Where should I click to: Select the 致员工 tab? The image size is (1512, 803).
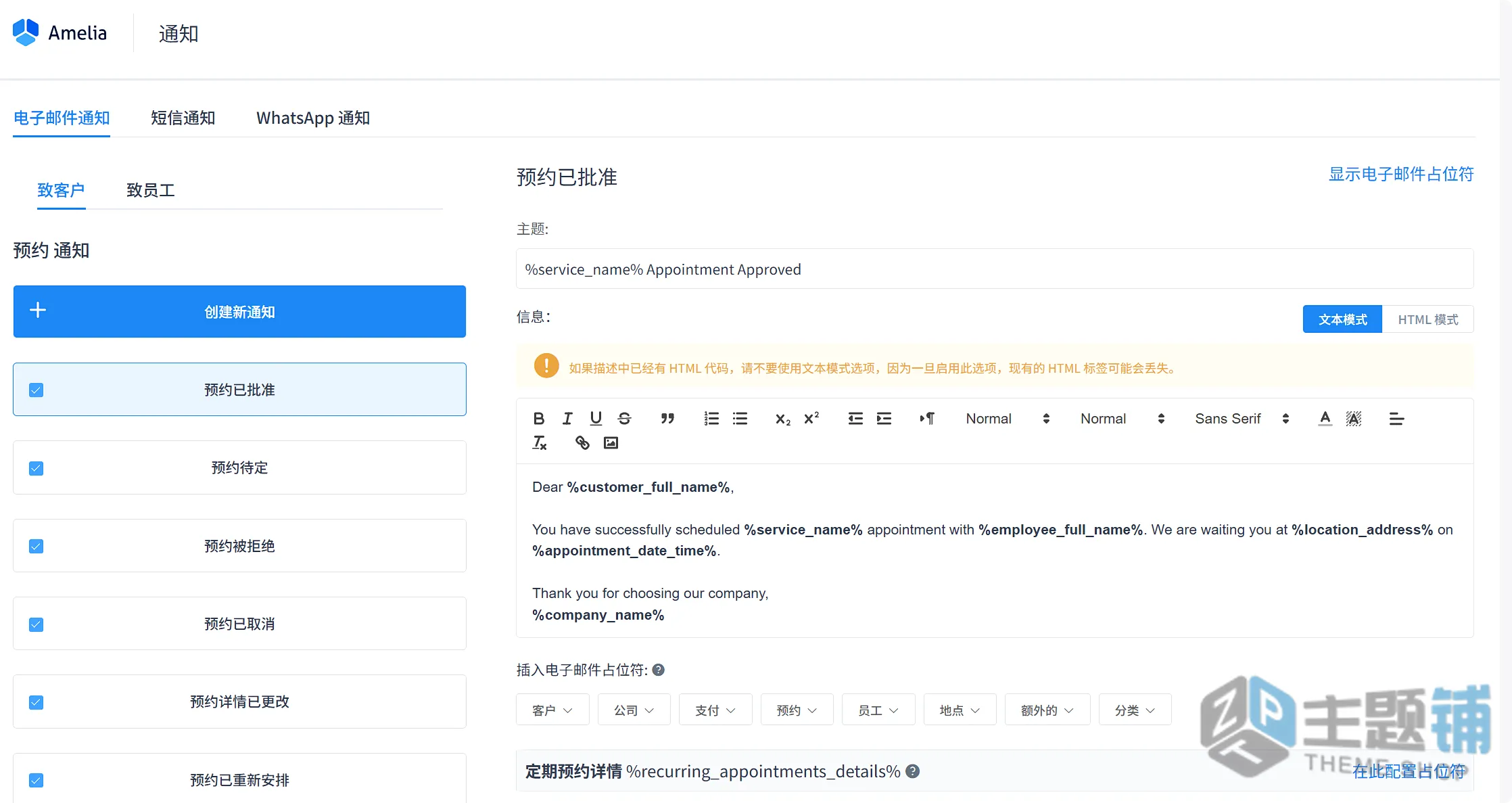point(151,190)
